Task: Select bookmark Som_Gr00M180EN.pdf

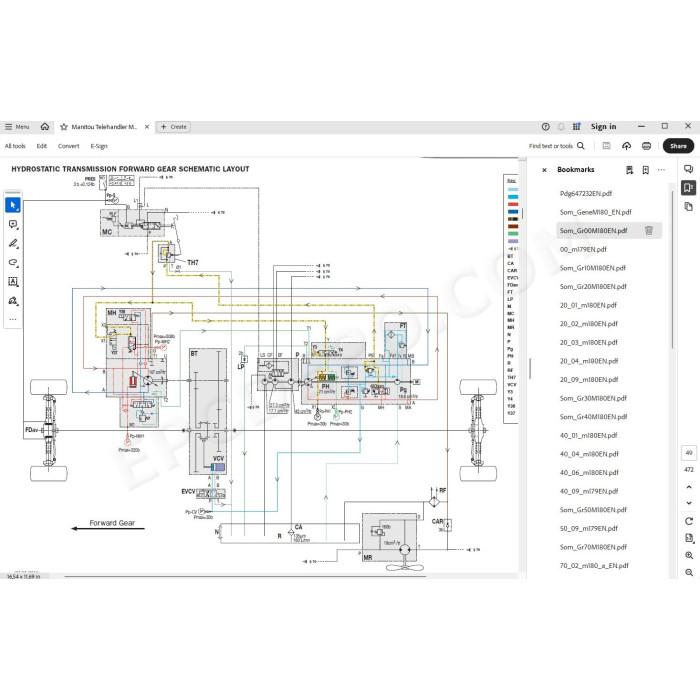Action: click(x=593, y=231)
